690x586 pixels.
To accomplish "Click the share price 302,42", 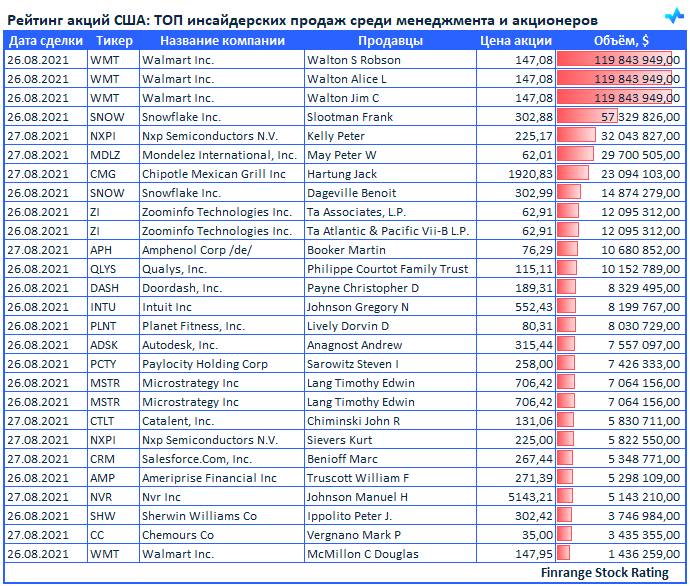I will tap(534, 516).
